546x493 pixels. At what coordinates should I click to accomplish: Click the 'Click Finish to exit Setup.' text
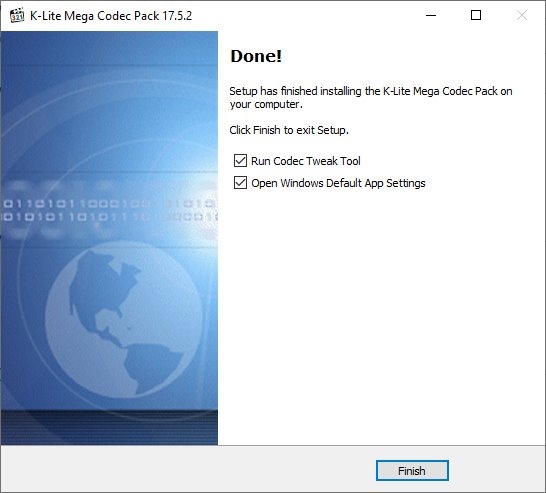coord(289,130)
